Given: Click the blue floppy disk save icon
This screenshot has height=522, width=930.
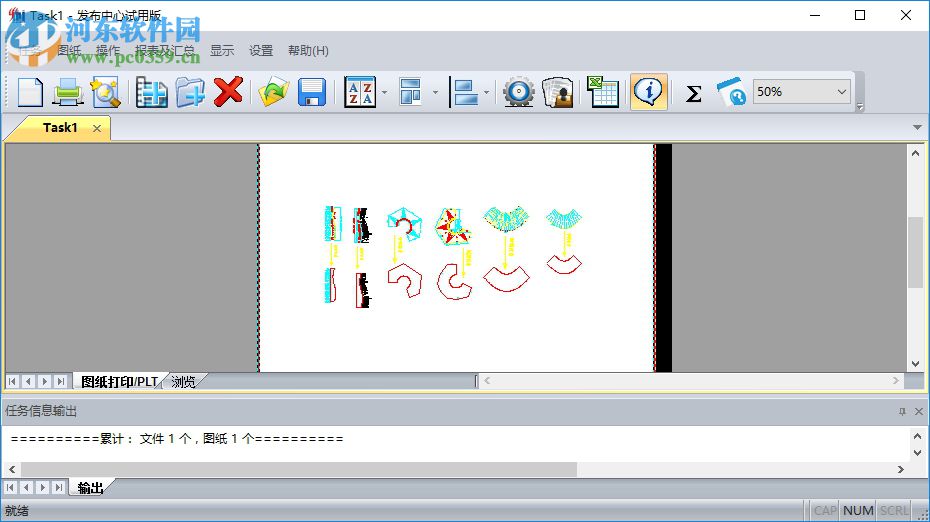Looking at the screenshot, I should (x=311, y=93).
